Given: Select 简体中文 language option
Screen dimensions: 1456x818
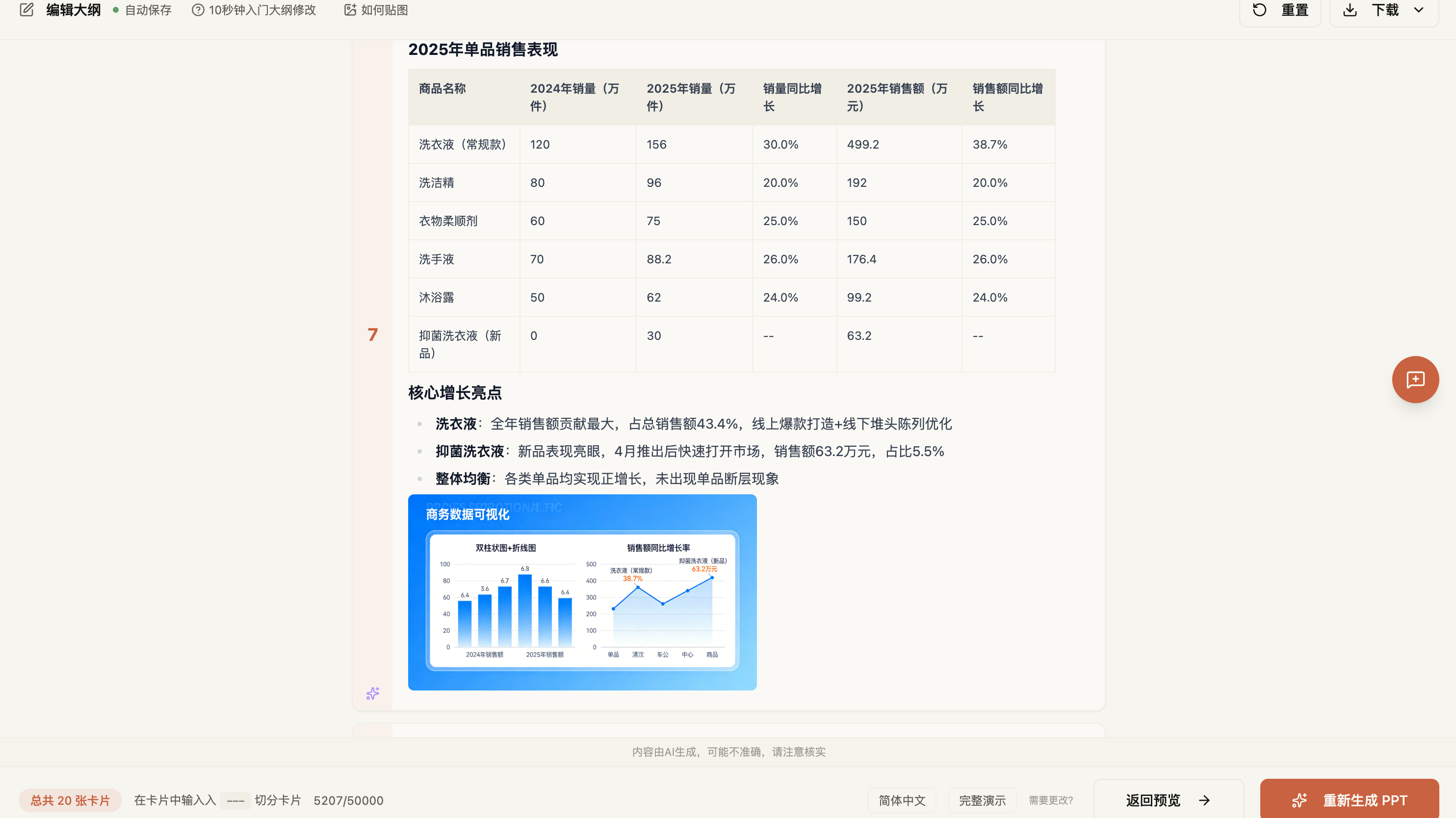Looking at the screenshot, I should [x=902, y=800].
